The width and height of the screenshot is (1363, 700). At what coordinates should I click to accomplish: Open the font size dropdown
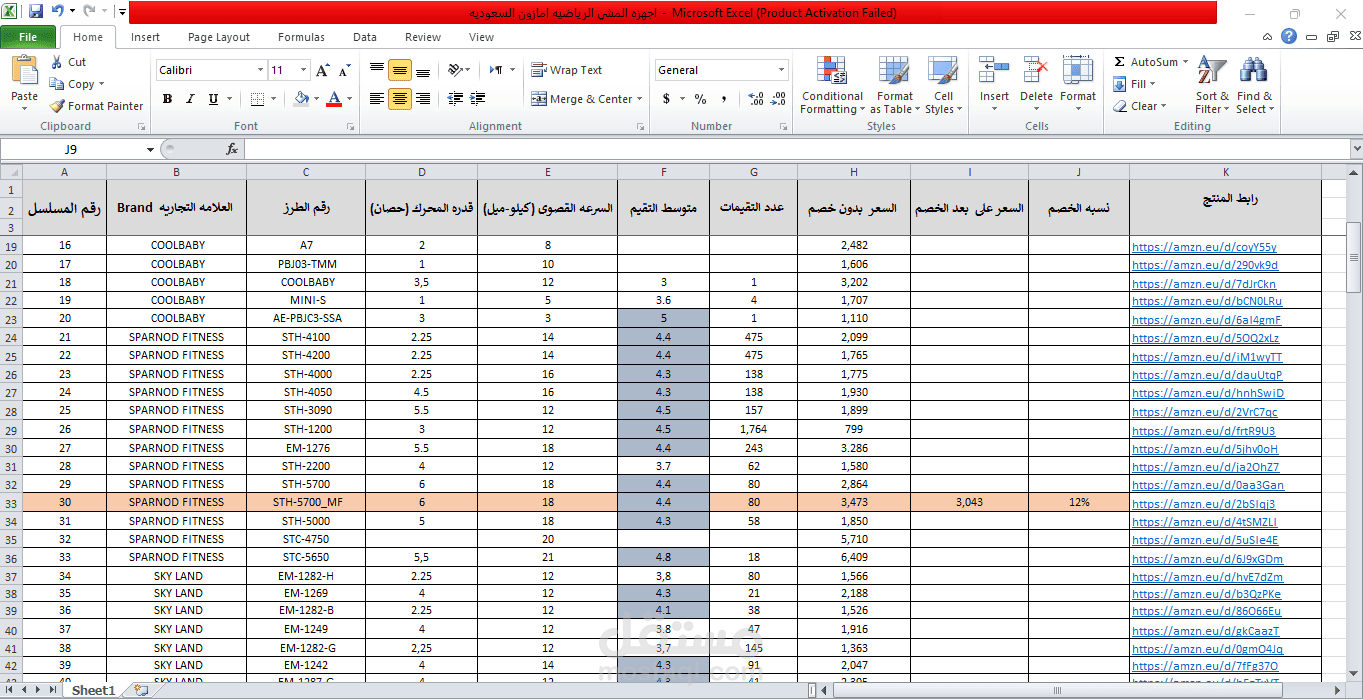(304, 70)
